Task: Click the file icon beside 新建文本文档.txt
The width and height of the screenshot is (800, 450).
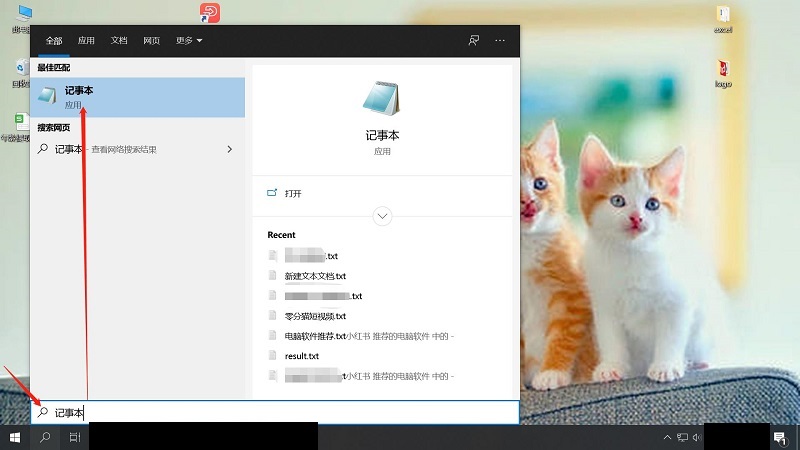Action: 272,276
